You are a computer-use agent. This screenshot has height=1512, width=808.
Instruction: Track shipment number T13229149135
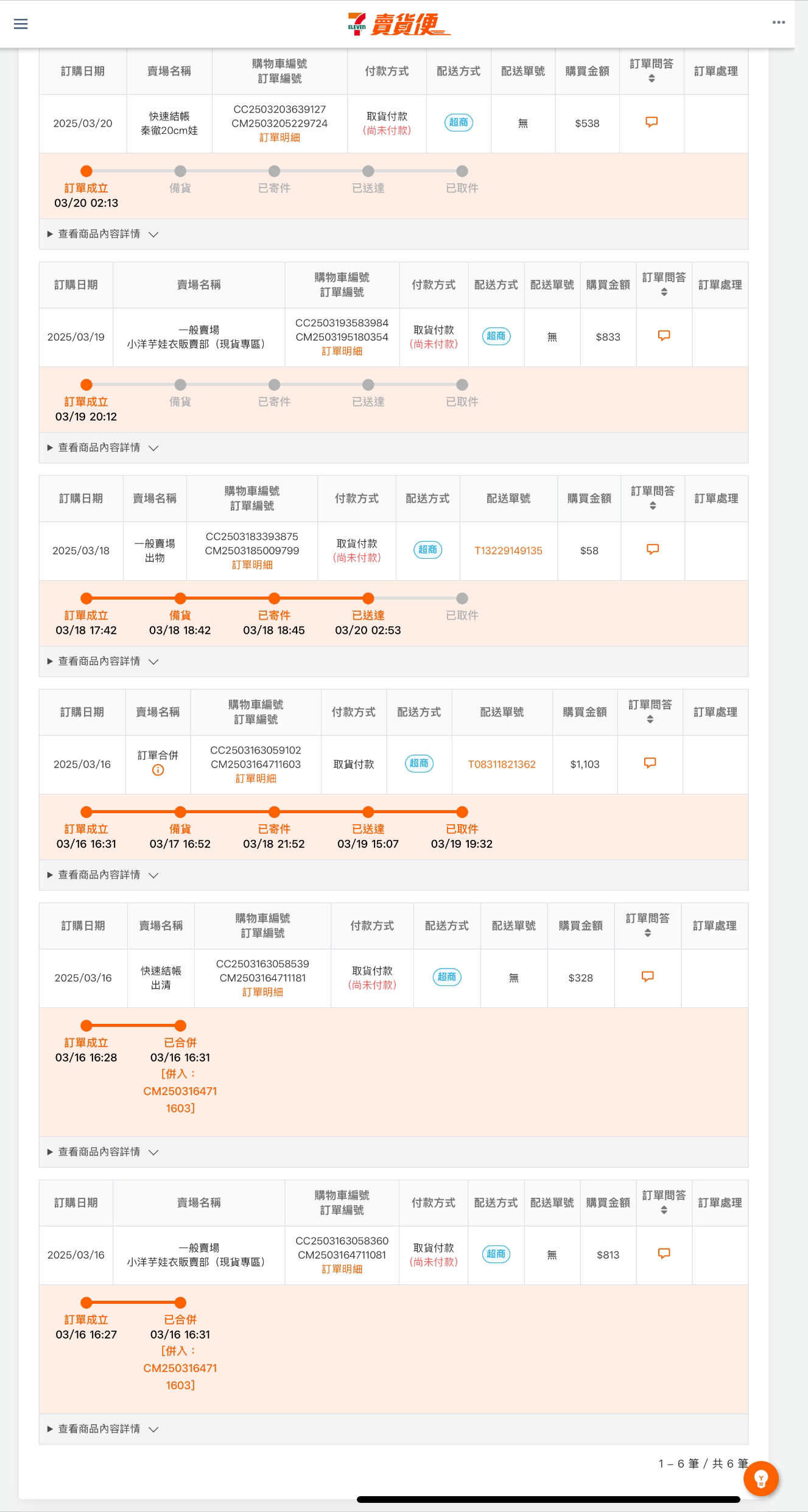pyautogui.click(x=508, y=551)
